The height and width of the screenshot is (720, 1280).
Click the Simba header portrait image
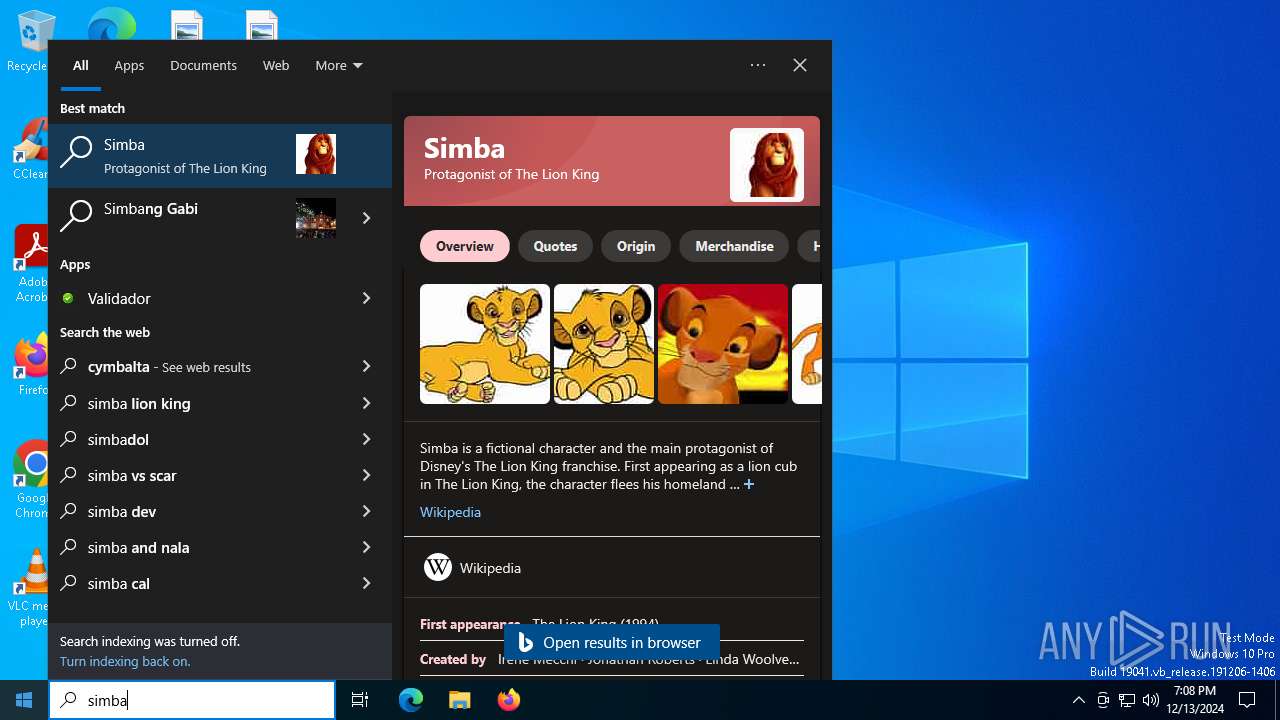pos(767,165)
